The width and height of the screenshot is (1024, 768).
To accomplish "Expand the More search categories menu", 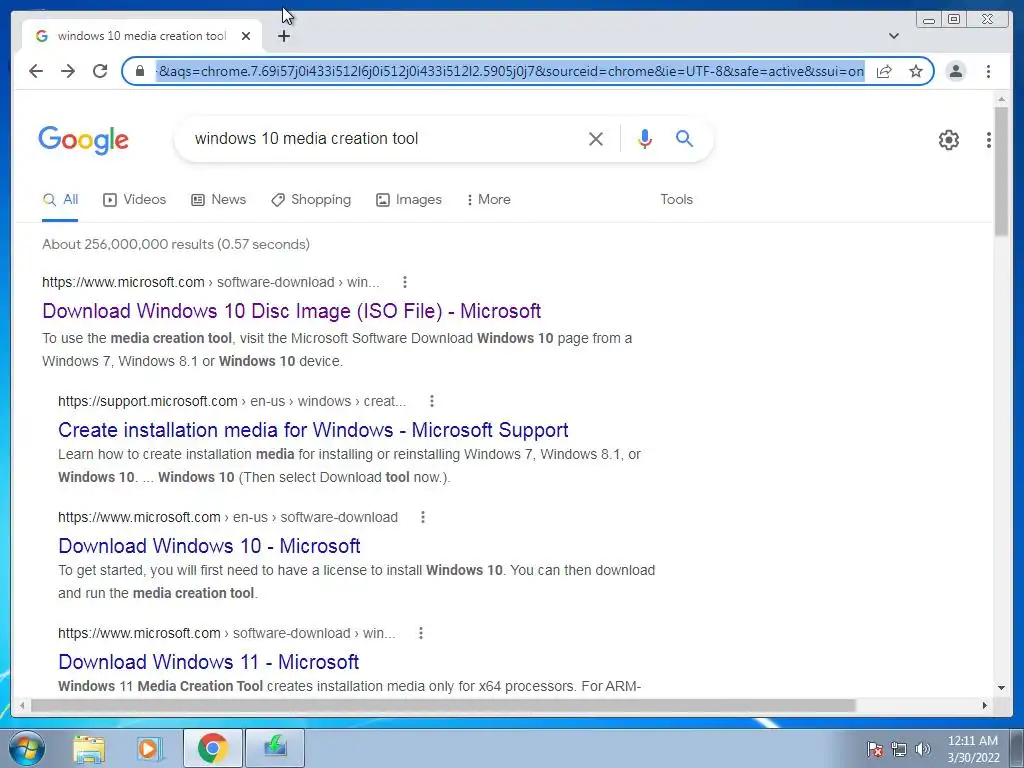I will click(x=488, y=200).
